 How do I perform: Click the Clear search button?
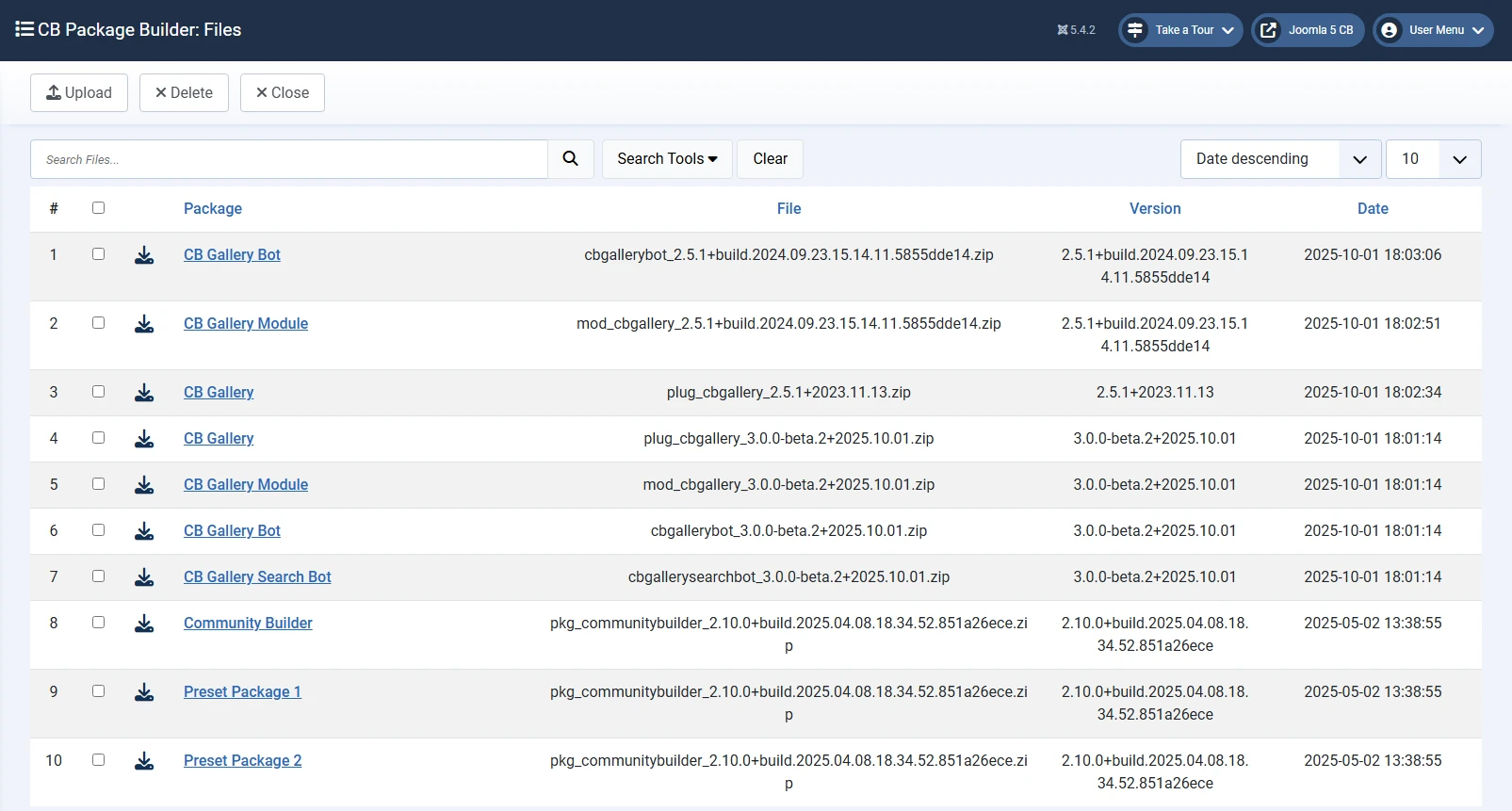coord(771,159)
